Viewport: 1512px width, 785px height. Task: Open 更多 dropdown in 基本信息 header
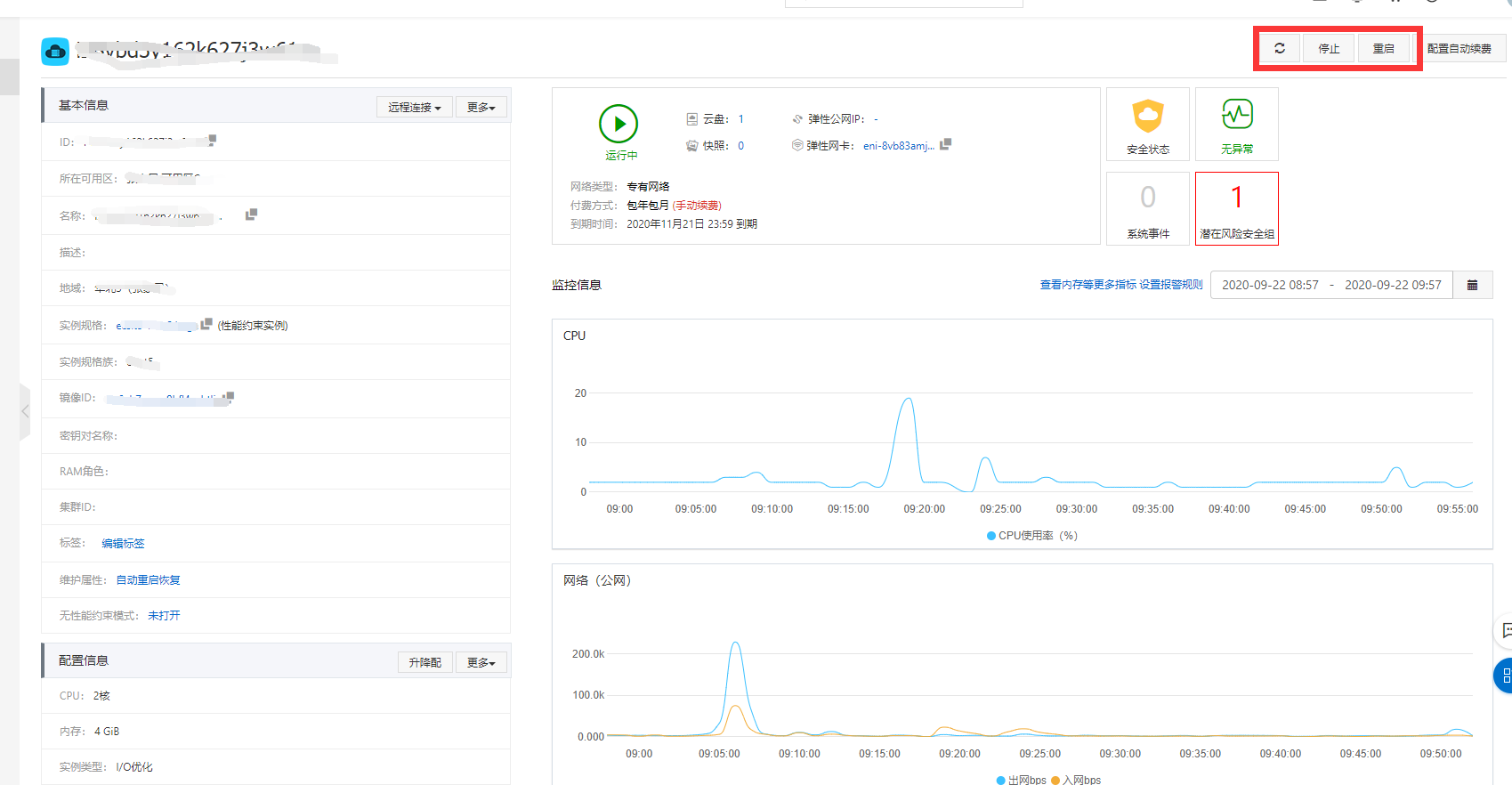[481, 107]
